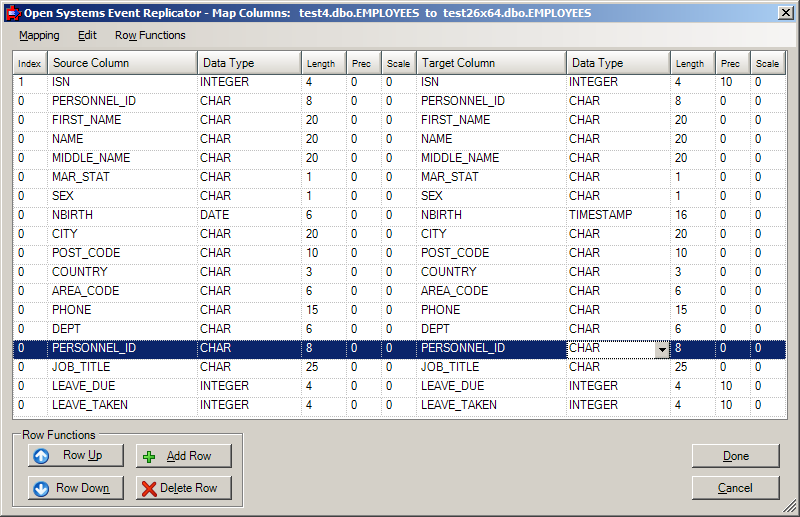Click the Target Column header

tap(491, 63)
